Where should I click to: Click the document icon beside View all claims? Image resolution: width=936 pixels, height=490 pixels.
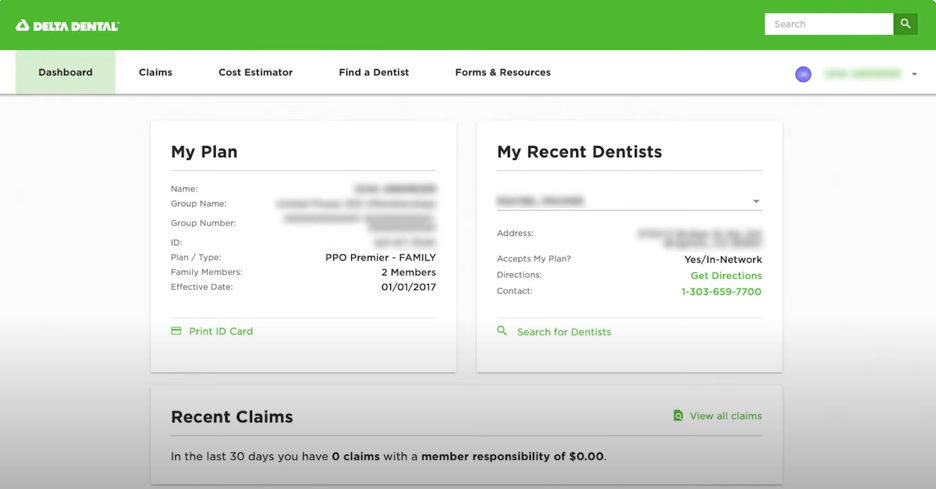pos(678,415)
